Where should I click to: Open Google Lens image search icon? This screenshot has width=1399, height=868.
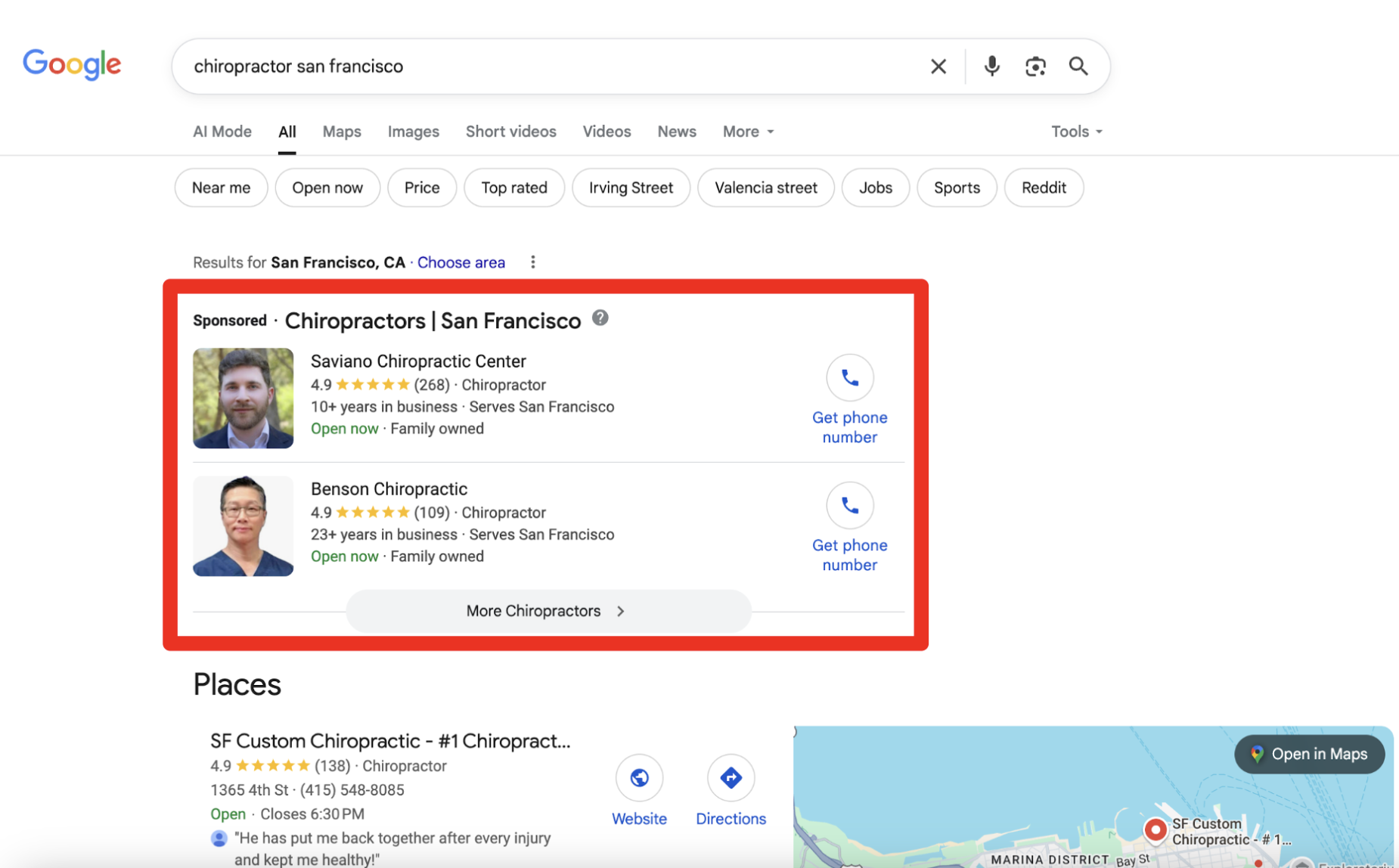(x=1035, y=67)
